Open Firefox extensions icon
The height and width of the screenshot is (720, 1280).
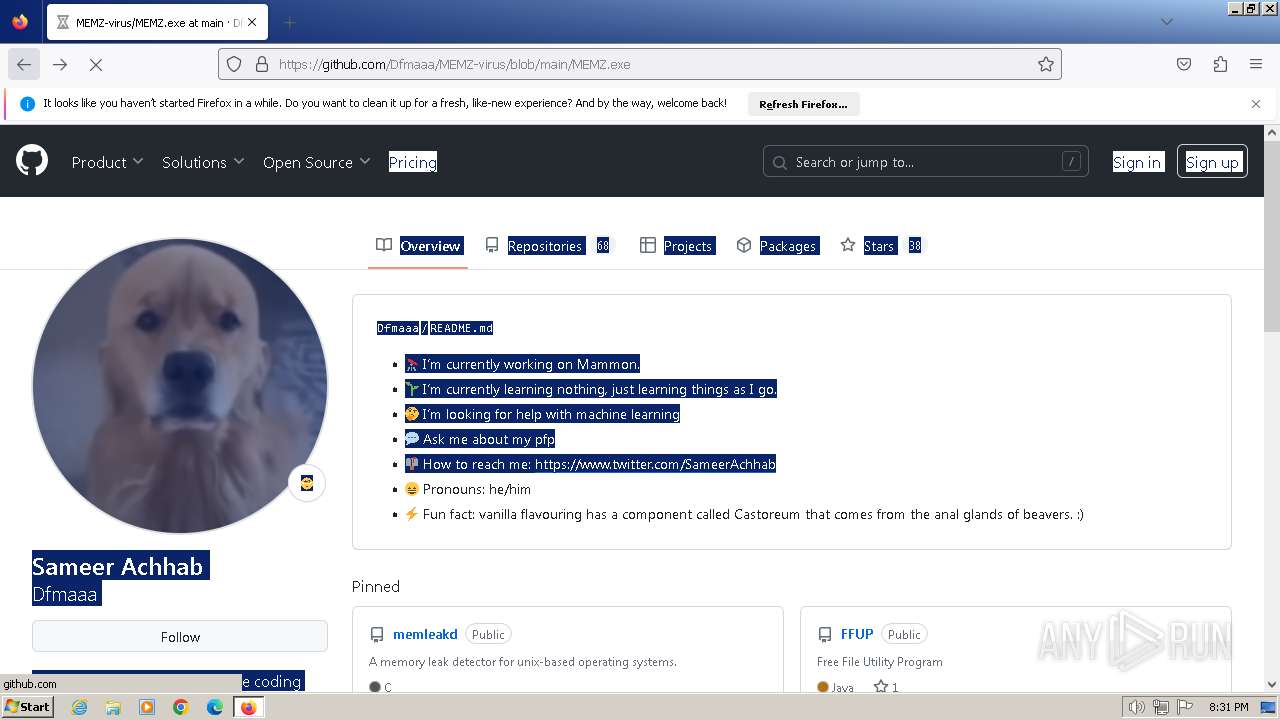click(1220, 64)
